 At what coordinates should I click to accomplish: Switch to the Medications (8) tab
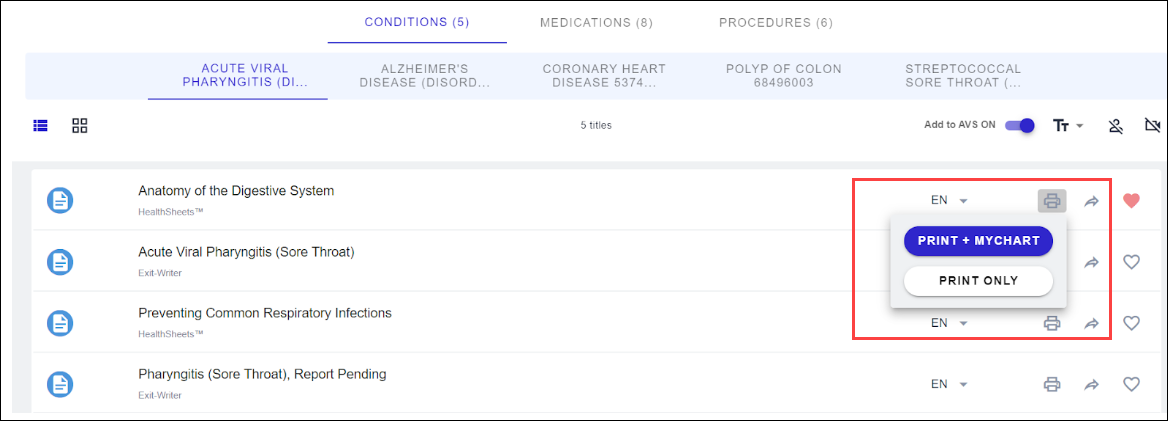click(595, 23)
